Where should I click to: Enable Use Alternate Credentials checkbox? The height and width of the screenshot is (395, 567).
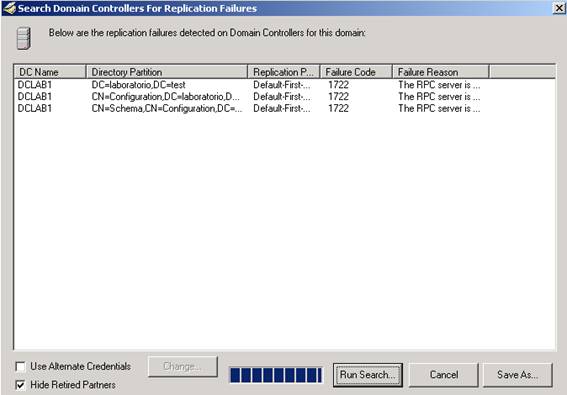21,367
